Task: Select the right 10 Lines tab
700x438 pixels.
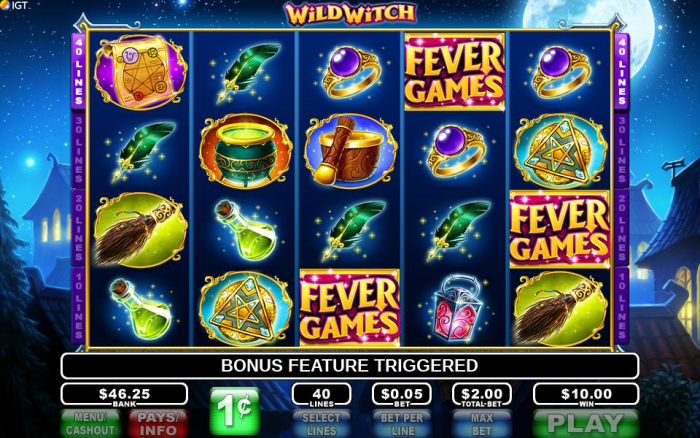Action: coord(621,306)
